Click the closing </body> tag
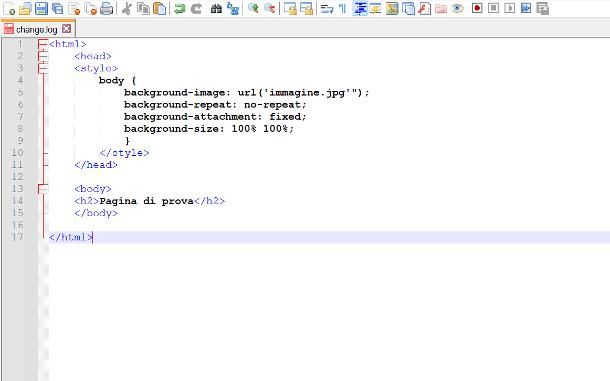 96,213
